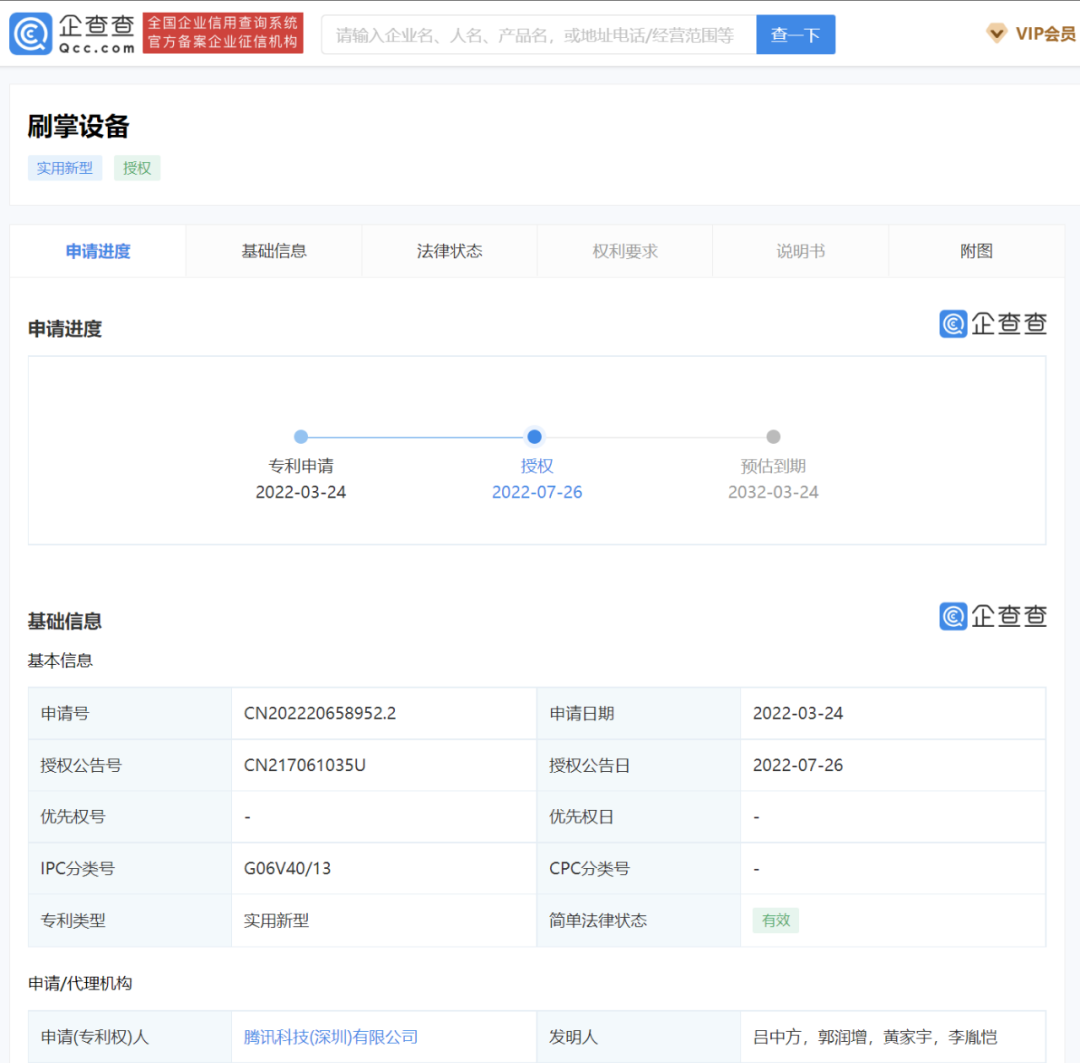The width and height of the screenshot is (1080, 1063).
Task: Click the VIP会员 link
Action: tap(1045, 34)
